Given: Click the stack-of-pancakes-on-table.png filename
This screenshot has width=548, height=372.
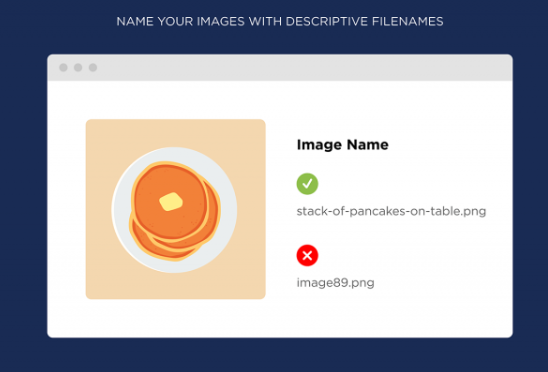Looking at the screenshot, I should click(391, 212).
